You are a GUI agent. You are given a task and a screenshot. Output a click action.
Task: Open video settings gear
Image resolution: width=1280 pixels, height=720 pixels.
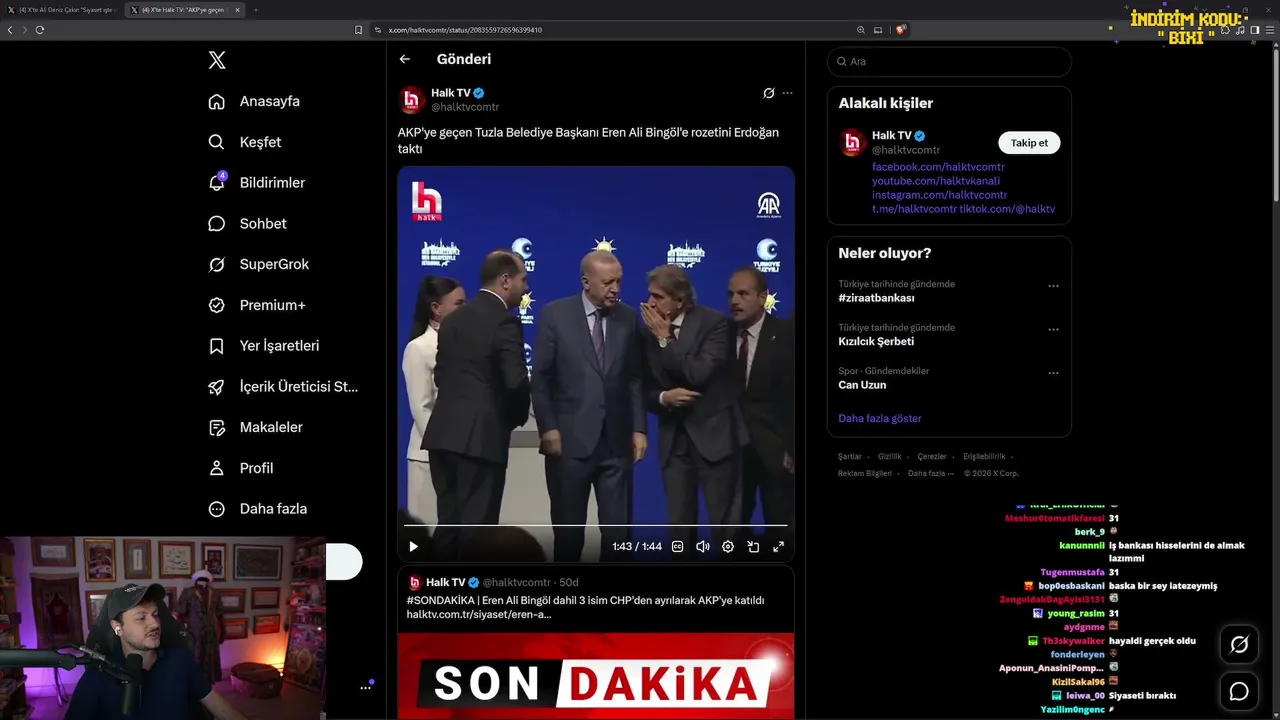[x=728, y=547]
